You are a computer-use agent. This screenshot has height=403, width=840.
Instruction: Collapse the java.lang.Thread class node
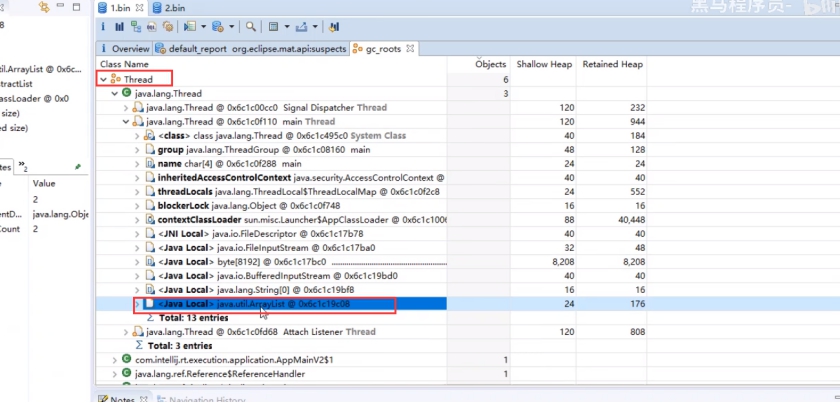coord(114,93)
